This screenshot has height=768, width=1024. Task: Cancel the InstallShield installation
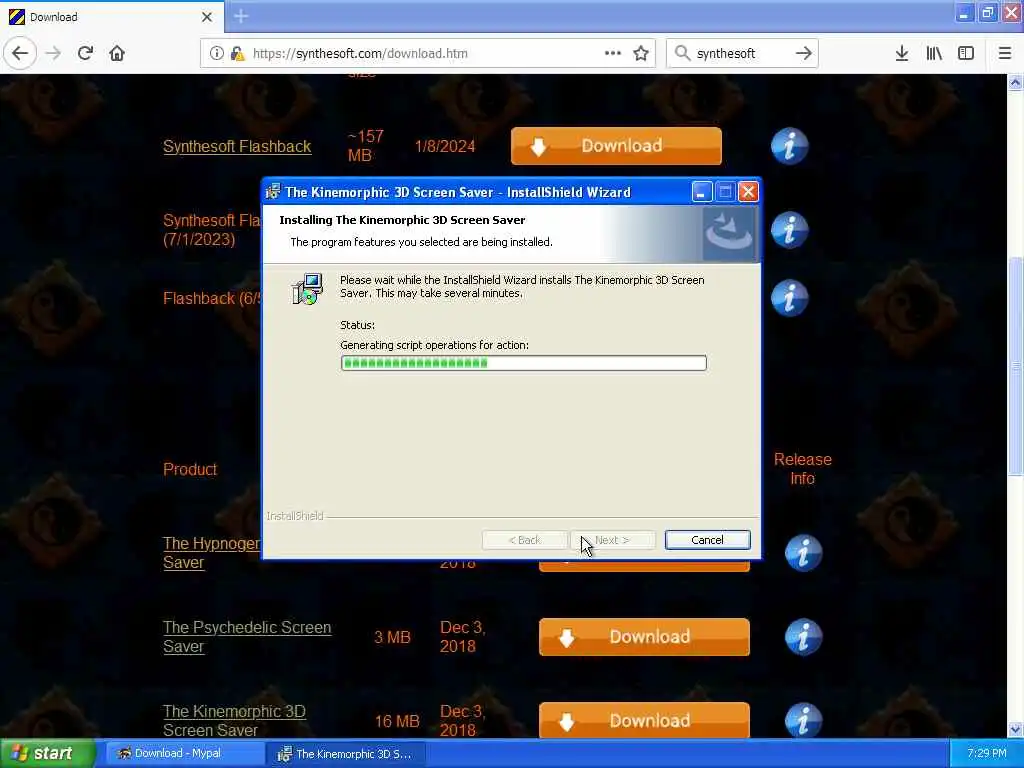pyautogui.click(x=707, y=540)
